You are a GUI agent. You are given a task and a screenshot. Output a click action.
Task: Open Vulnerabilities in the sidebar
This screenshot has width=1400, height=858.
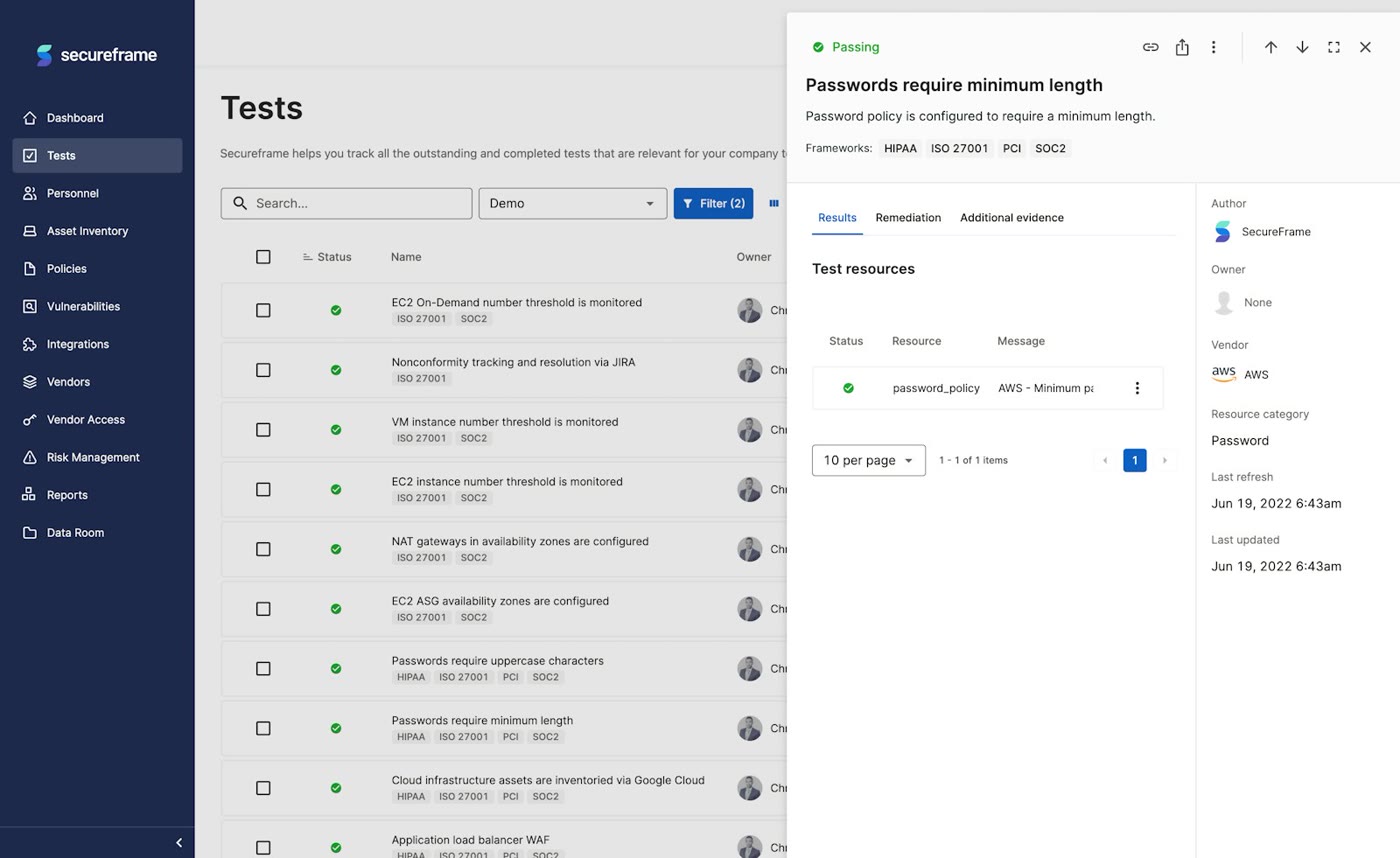(x=97, y=307)
